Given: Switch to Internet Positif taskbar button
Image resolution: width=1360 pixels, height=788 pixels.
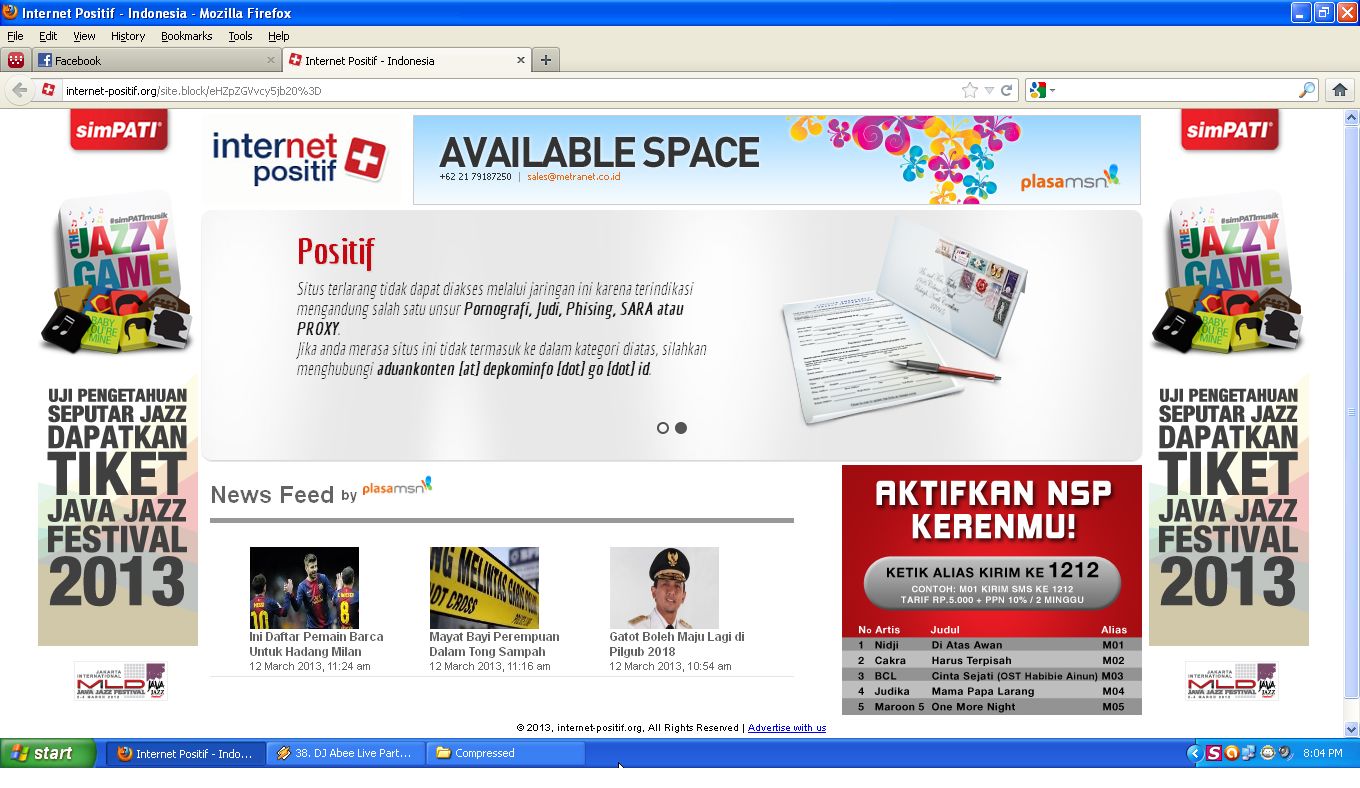Looking at the screenshot, I should click(x=186, y=753).
